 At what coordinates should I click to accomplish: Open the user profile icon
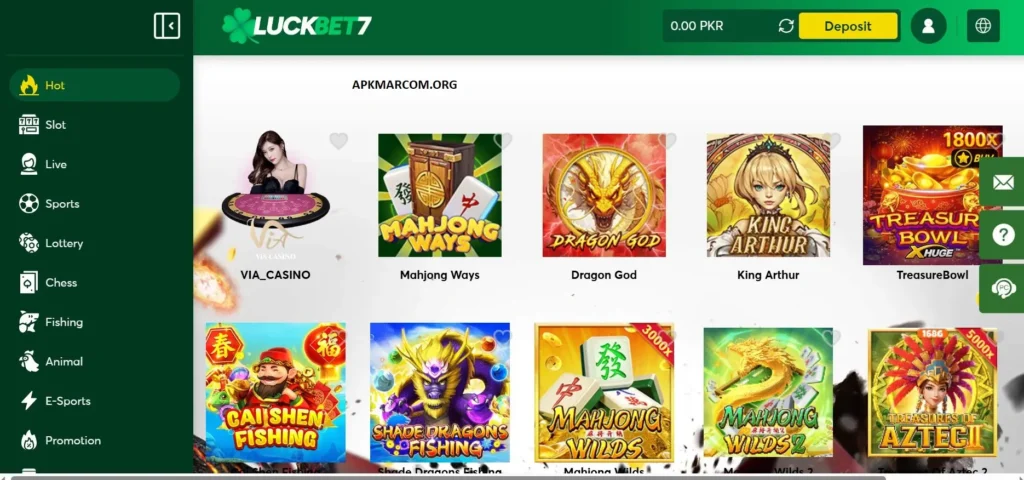pyautogui.click(x=928, y=26)
